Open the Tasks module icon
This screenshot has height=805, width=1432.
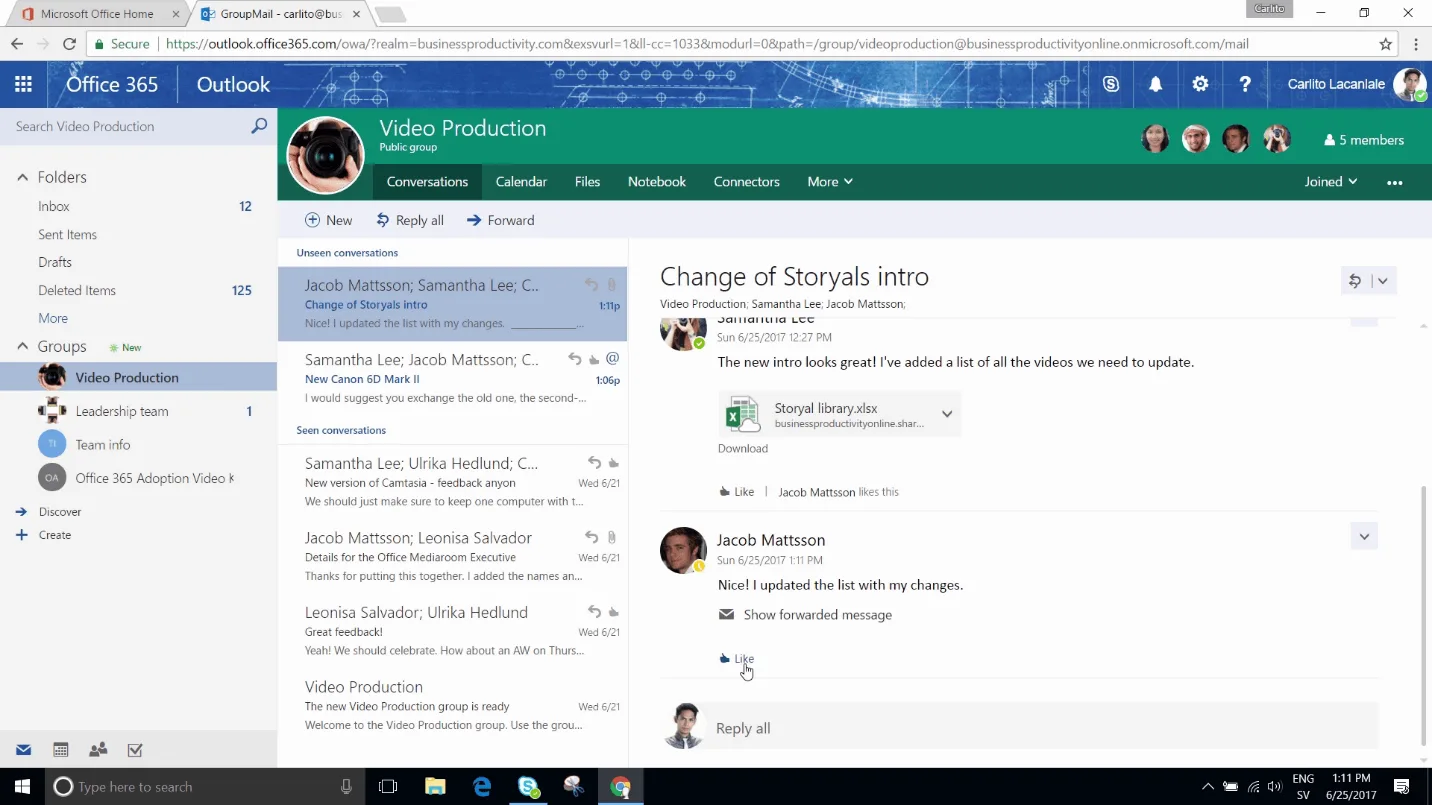coord(135,750)
